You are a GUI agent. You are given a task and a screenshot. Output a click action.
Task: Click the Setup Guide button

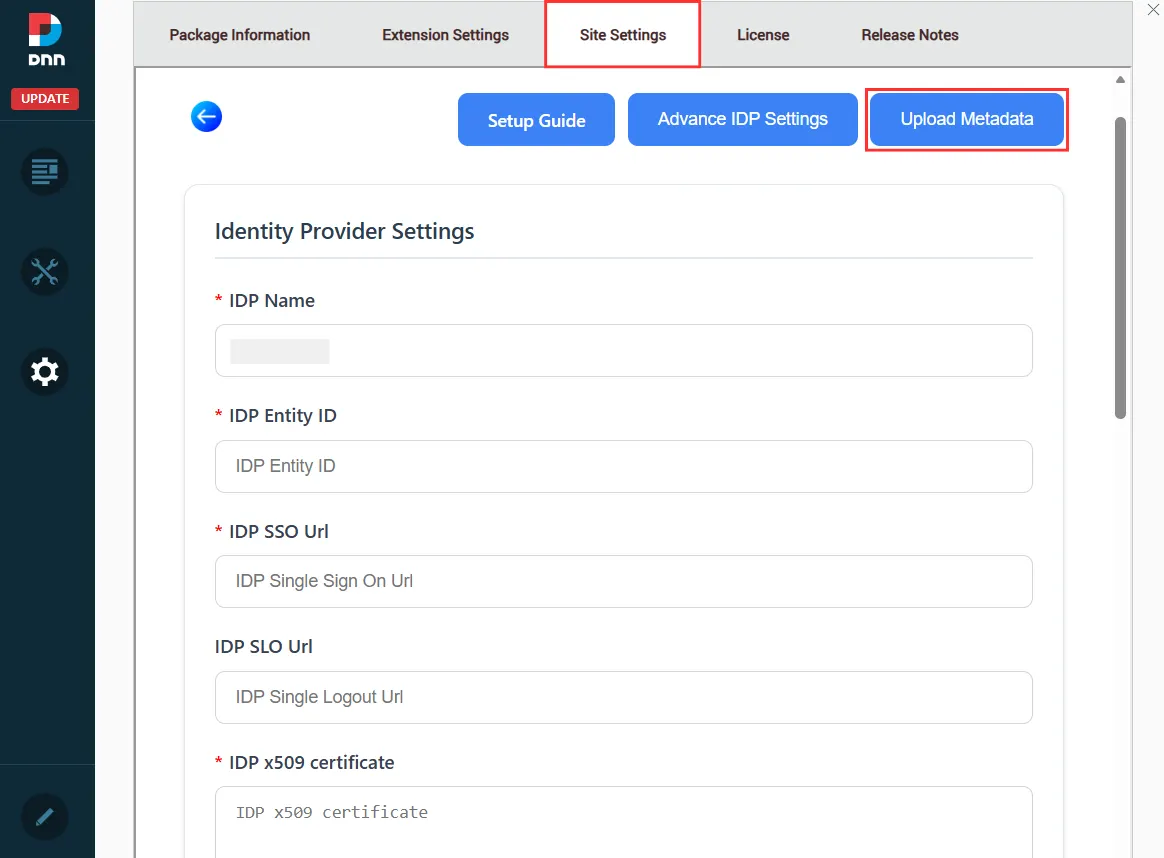[x=536, y=119]
